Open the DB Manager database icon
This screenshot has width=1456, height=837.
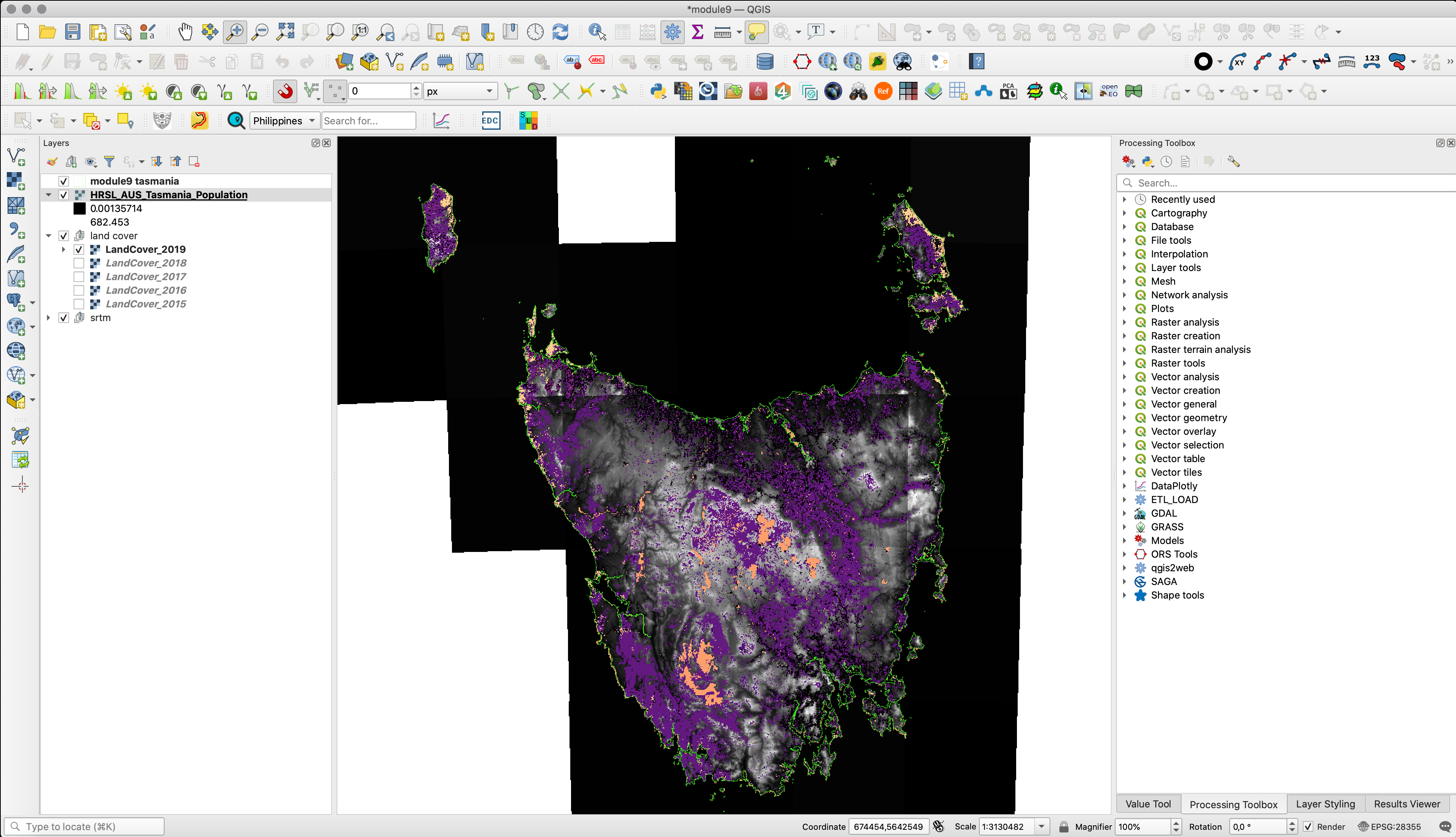click(x=764, y=61)
